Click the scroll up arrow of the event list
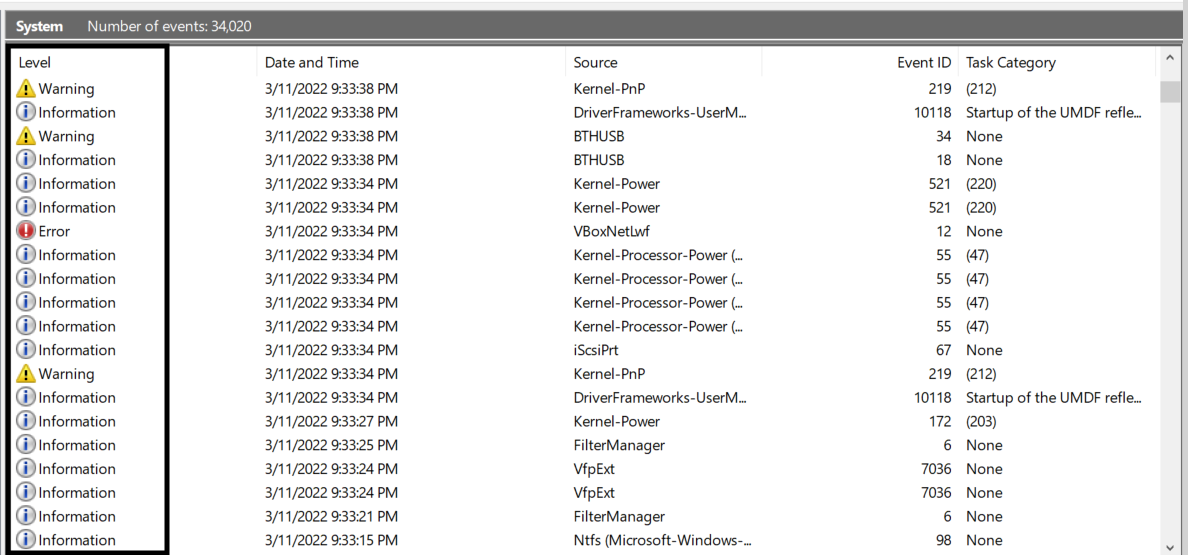 coord(1170,60)
